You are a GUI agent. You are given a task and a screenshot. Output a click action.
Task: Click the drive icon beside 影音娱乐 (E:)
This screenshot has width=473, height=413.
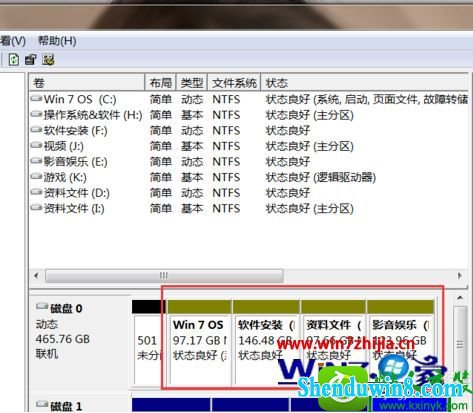pyautogui.click(x=36, y=161)
